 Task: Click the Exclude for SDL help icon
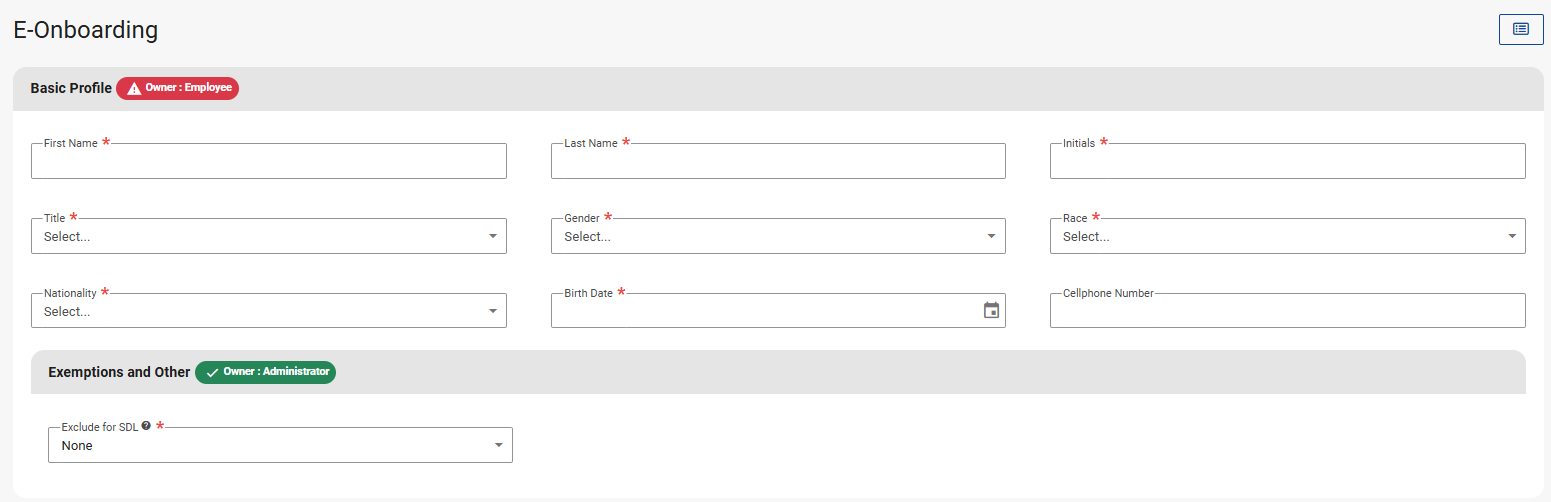click(146, 425)
